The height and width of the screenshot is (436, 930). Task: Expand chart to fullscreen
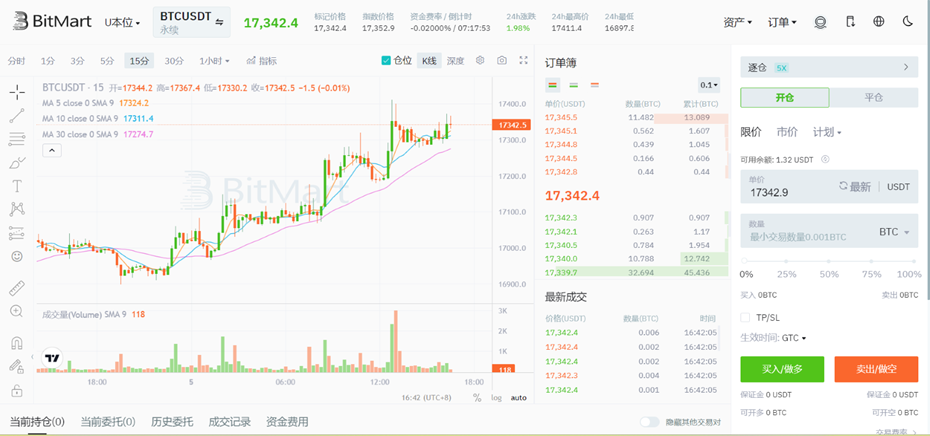click(522, 61)
